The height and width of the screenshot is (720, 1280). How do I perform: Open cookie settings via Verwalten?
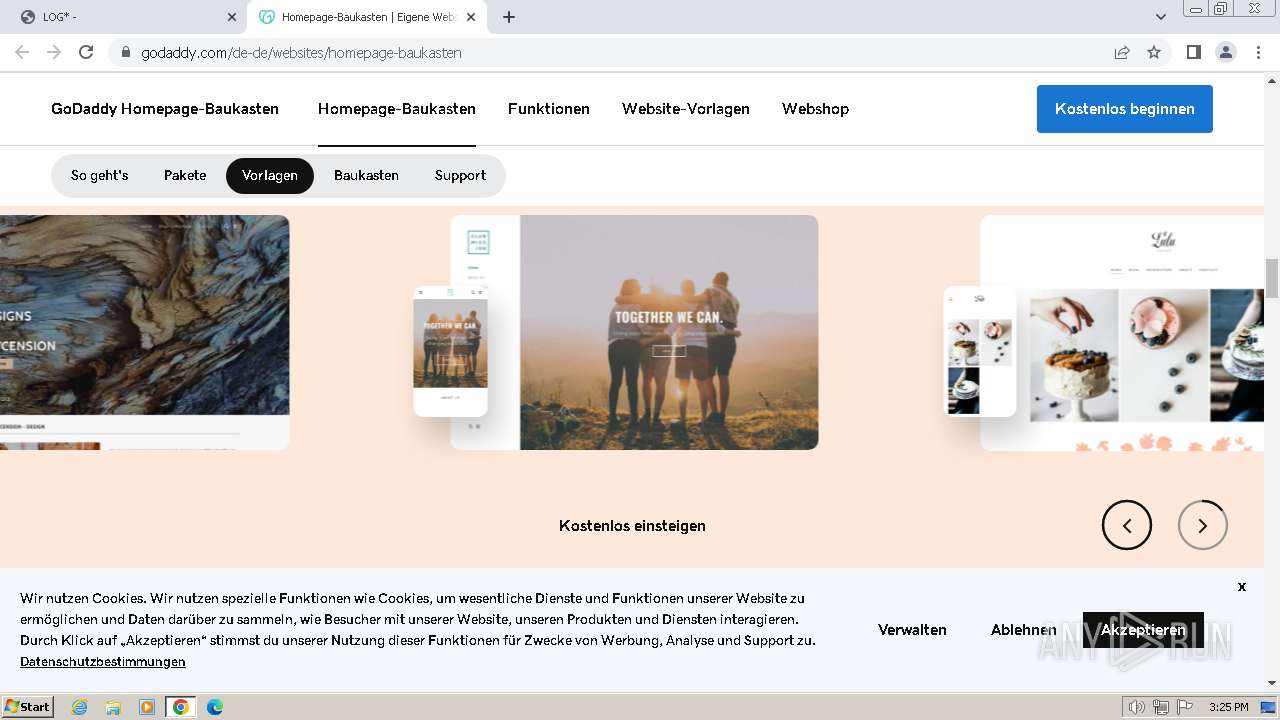click(912, 630)
